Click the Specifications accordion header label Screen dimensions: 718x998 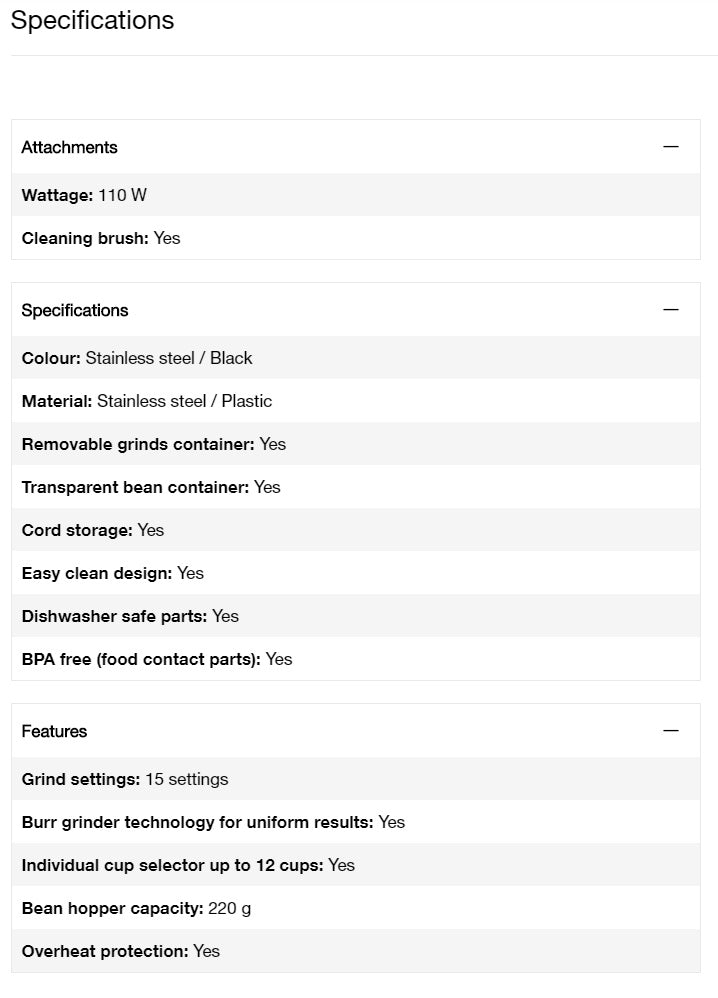[75, 310]
